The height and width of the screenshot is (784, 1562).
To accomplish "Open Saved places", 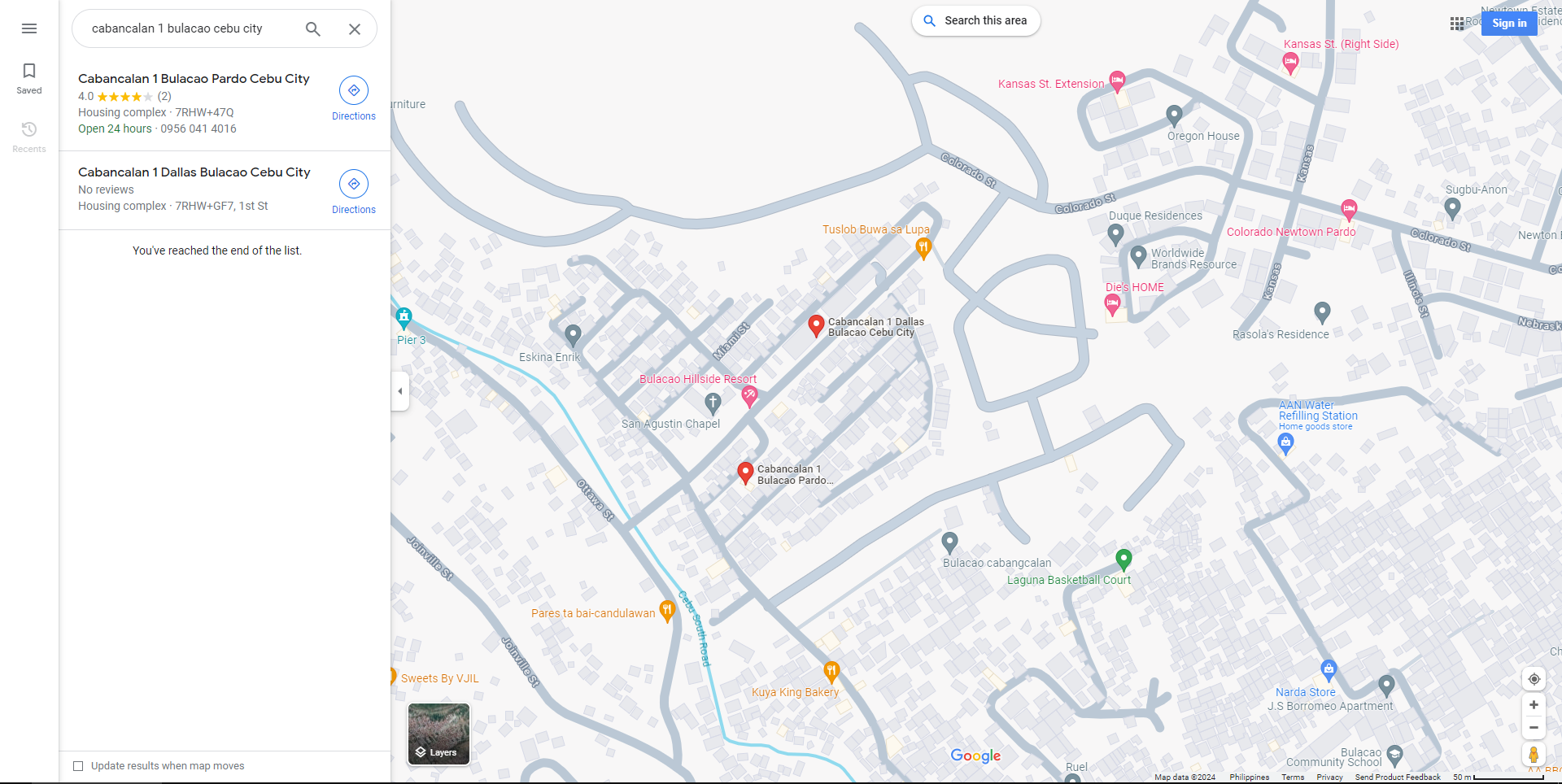I will click(x=29, y=78).
